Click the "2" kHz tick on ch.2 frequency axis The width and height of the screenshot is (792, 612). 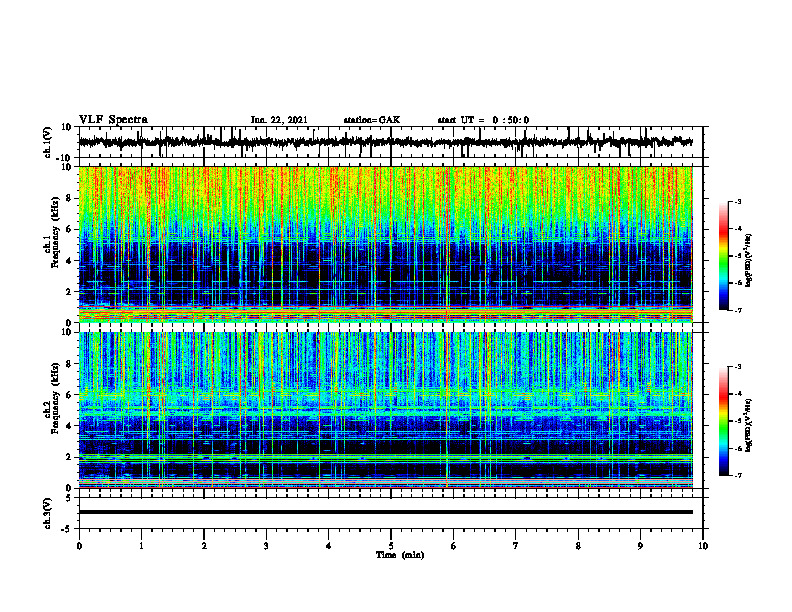point(69,457)
